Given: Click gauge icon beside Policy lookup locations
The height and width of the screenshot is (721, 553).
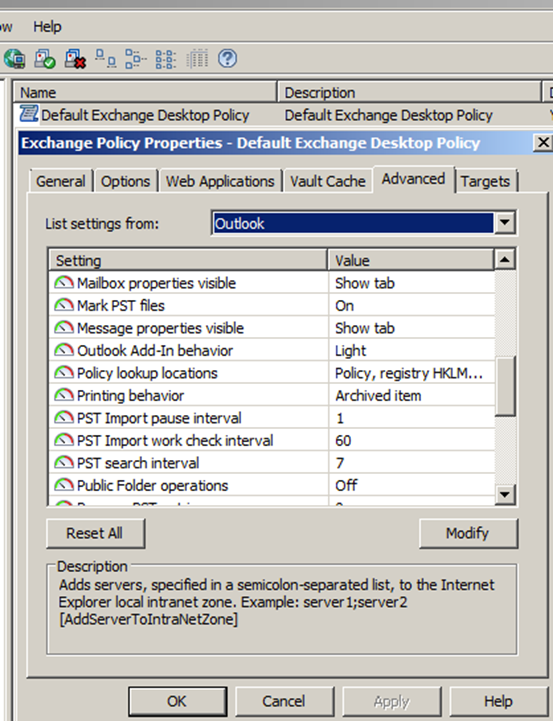Looking at the screenshot, I should (64, 372).
